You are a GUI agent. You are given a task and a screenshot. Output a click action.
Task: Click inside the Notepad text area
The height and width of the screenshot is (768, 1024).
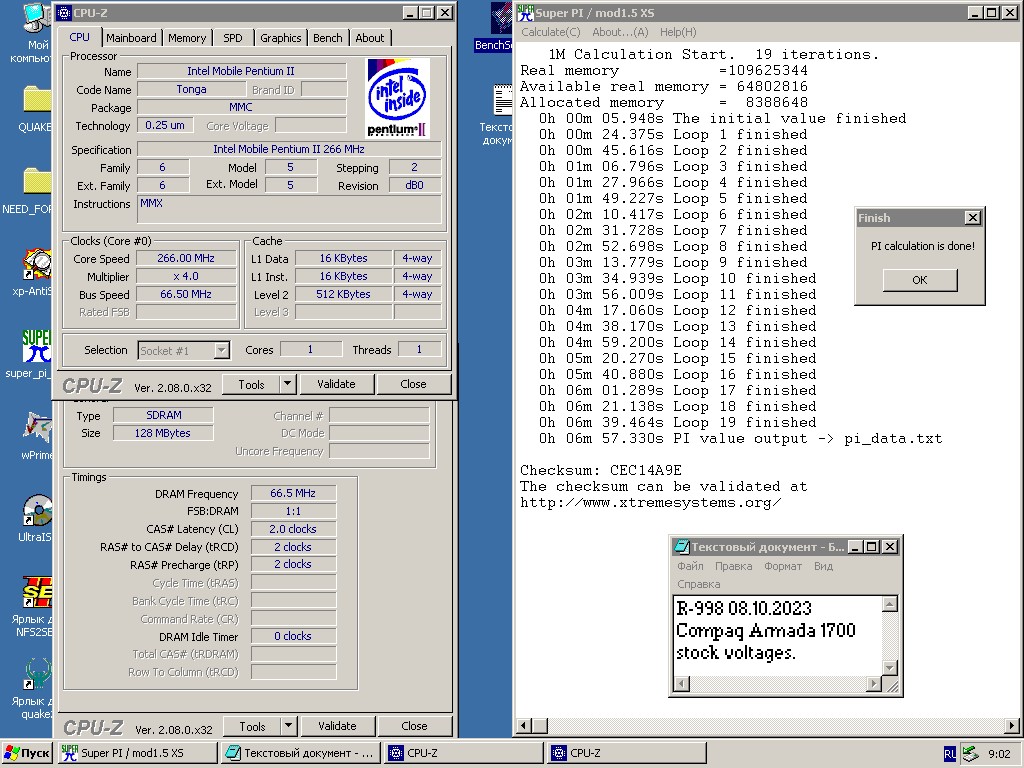(x=777, y=635)
